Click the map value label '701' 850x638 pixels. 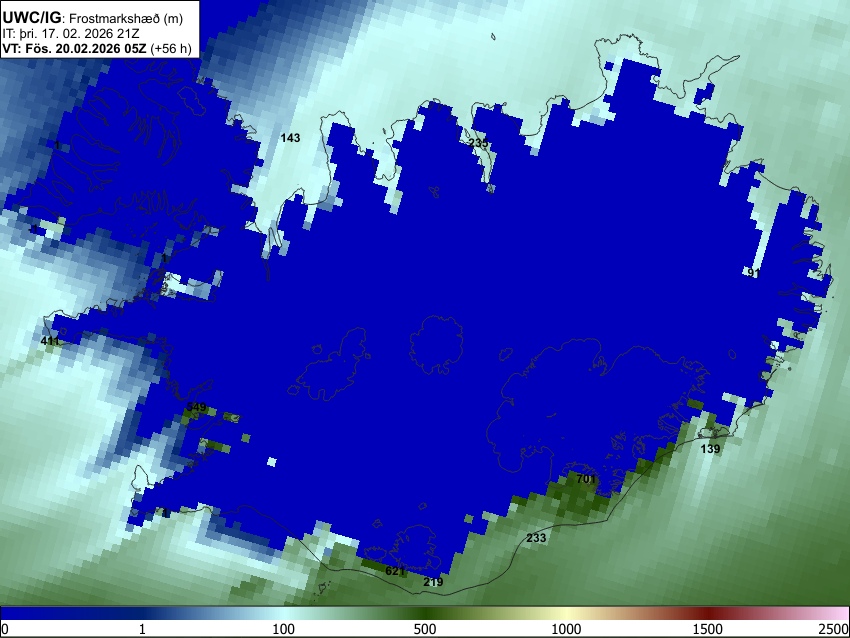click(x=586, y=479)
